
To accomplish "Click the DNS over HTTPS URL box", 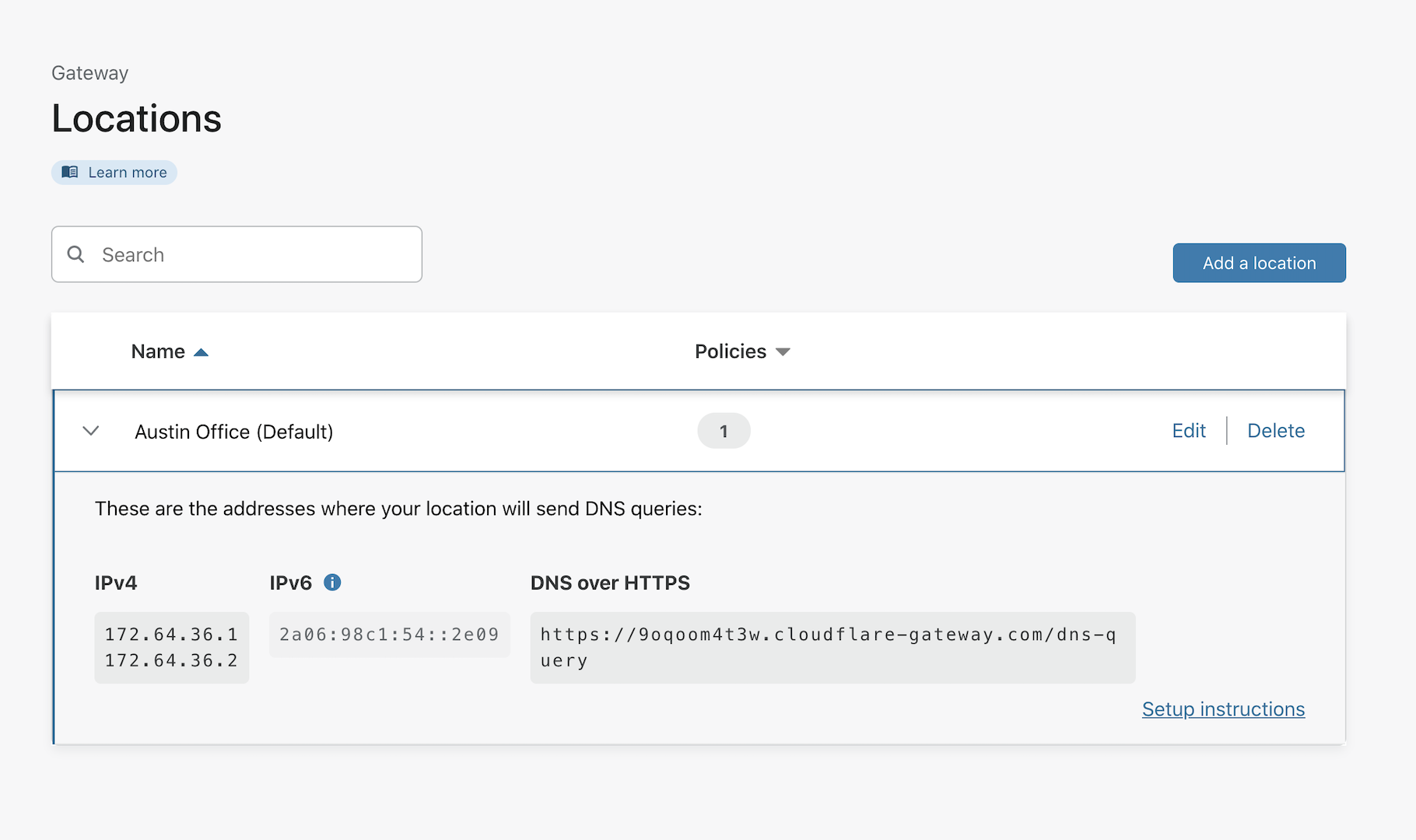I will coord(832,647).
